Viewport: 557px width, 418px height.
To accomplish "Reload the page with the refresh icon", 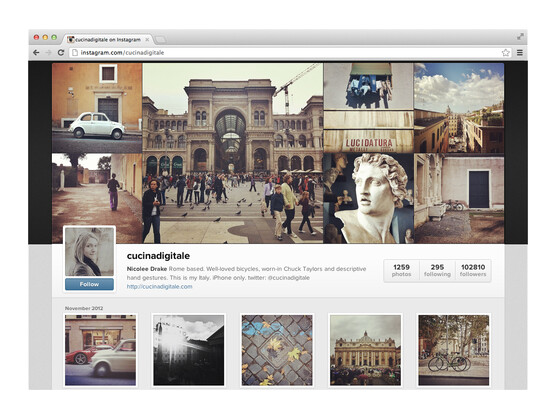I will (61, 53).
